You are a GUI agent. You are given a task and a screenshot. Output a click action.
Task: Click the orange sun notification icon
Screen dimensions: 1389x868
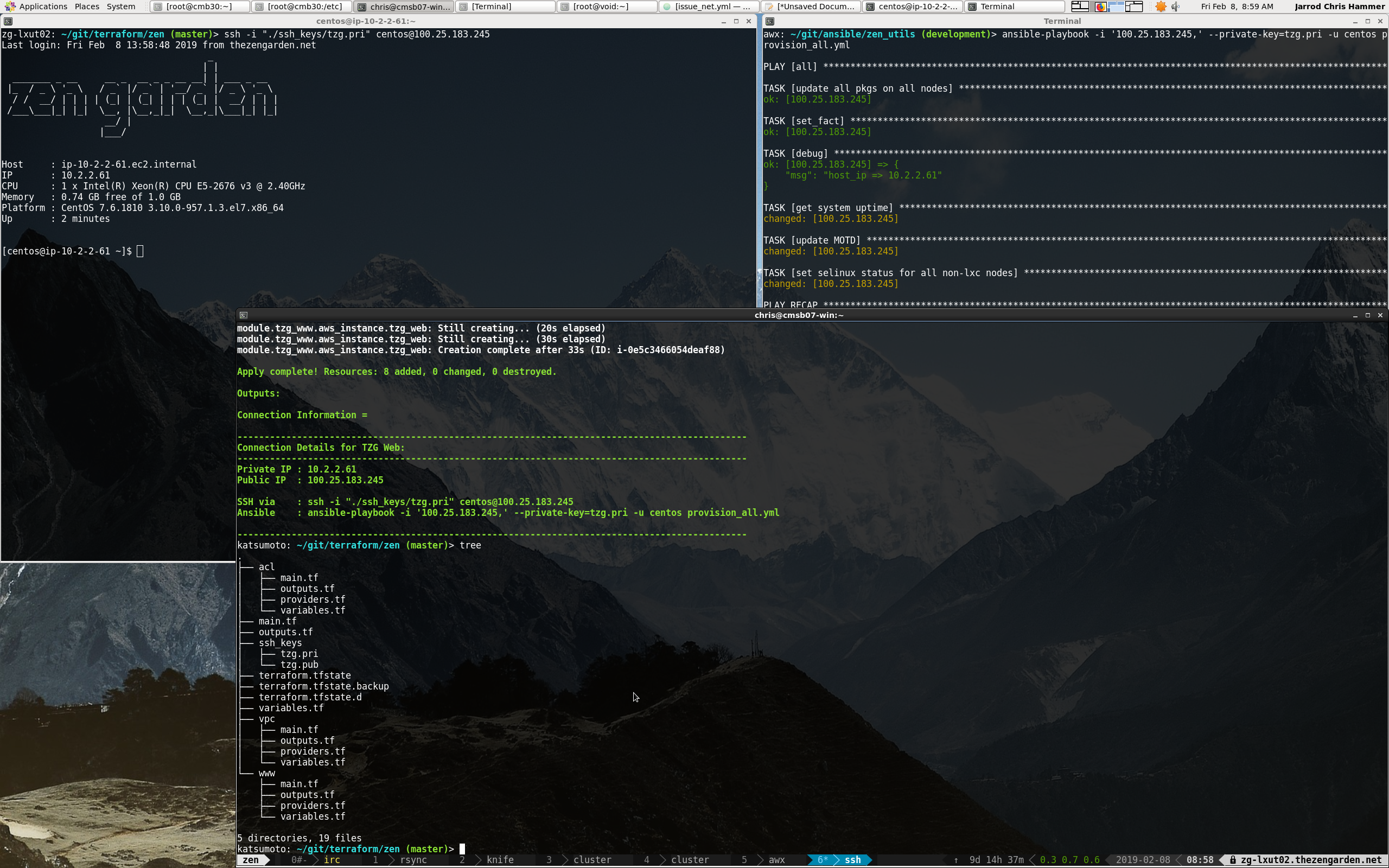click(1161, 7)
